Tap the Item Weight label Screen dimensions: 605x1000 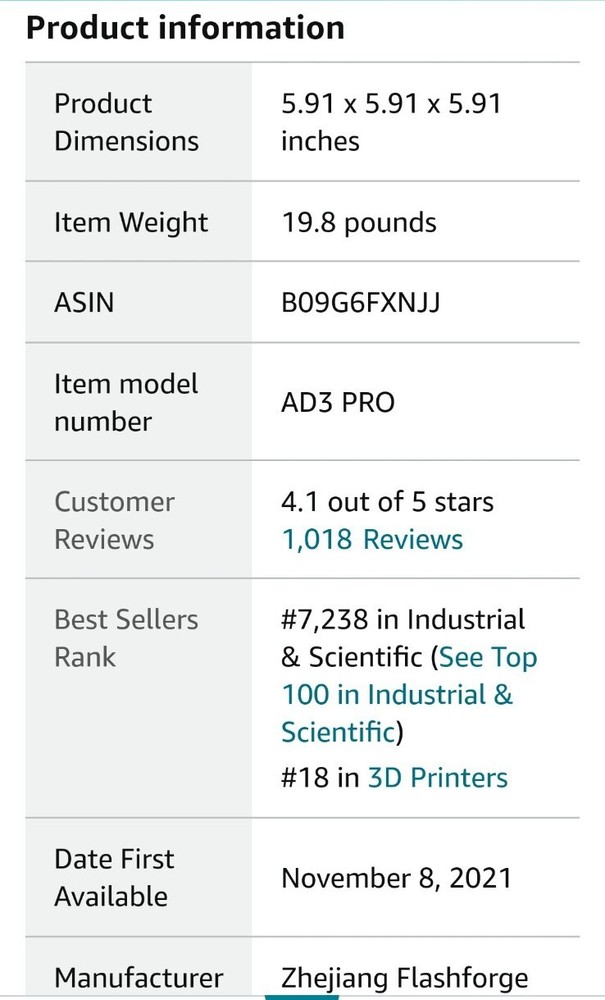point(131,222)
